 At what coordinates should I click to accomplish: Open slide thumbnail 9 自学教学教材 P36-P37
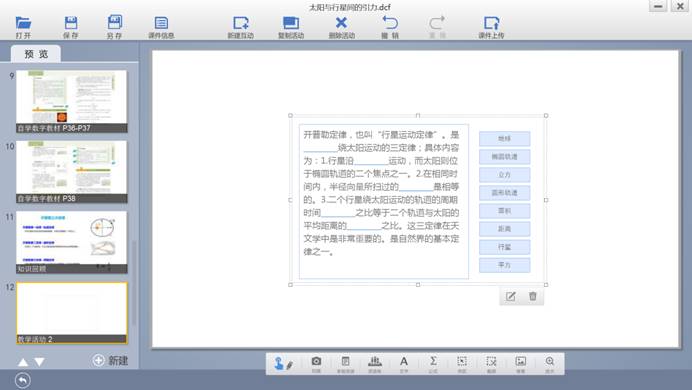pos(71,101)
